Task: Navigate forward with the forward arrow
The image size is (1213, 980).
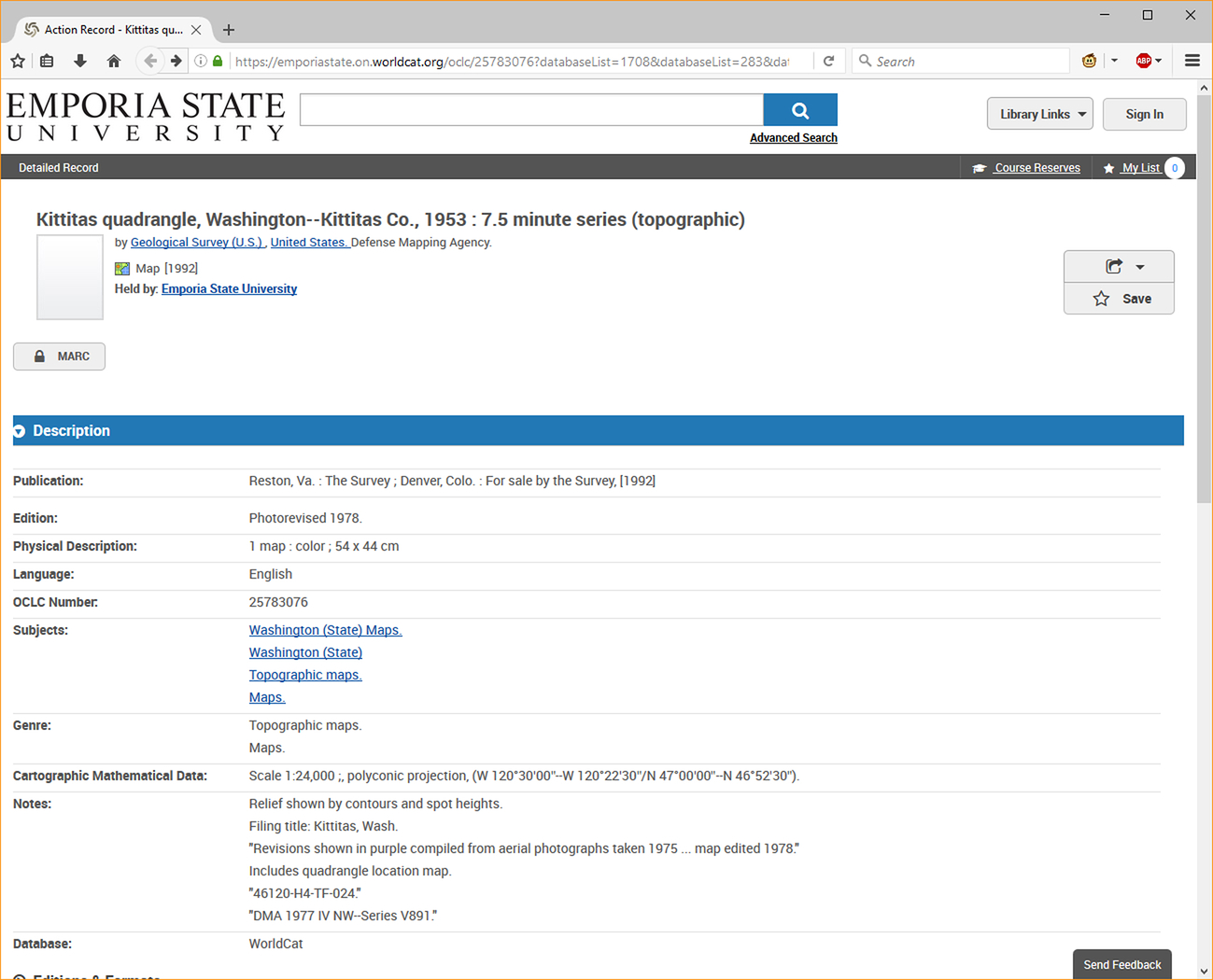Action: click(x=176, y=62)
